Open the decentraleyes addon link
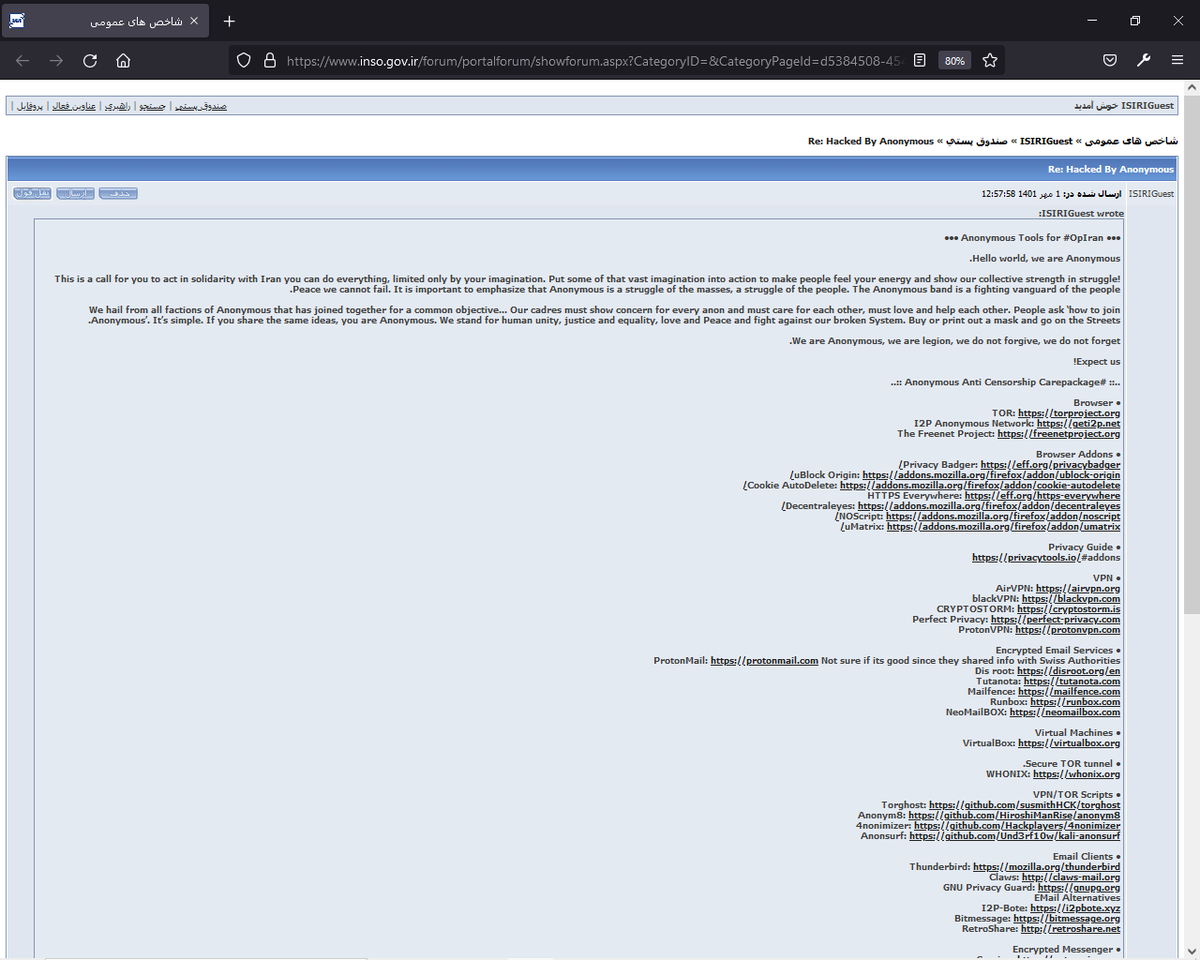 [x=989, y=506]
